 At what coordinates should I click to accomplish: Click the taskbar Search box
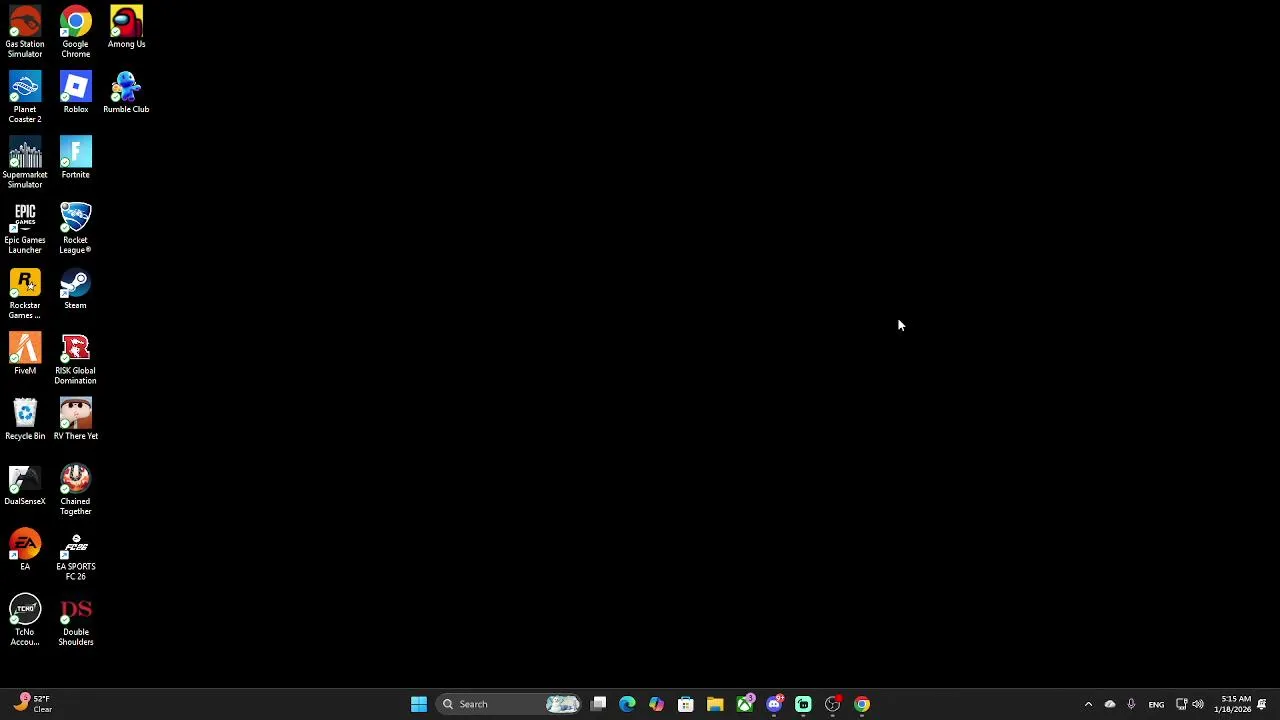pos(509,704)
